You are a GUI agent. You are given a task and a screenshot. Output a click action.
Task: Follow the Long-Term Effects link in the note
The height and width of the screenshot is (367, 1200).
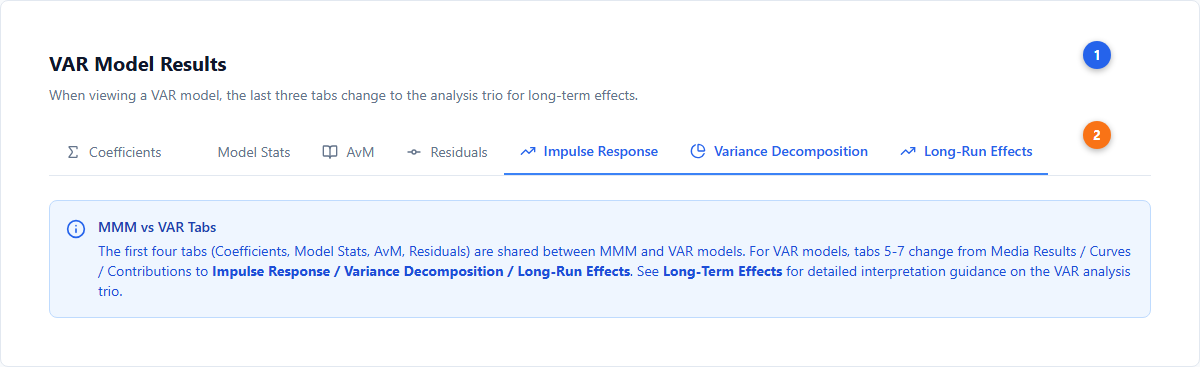point(723,271)
